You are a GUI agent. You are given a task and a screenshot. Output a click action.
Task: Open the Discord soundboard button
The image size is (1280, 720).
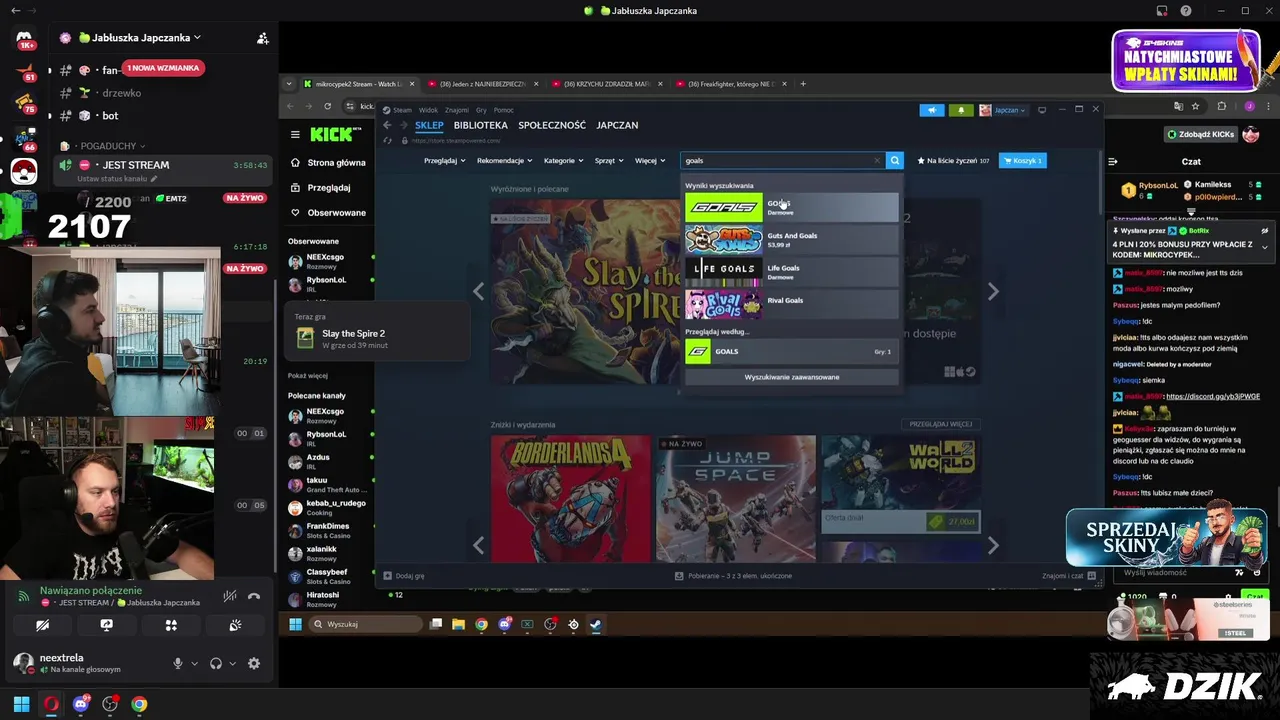[x=235, y=625]
